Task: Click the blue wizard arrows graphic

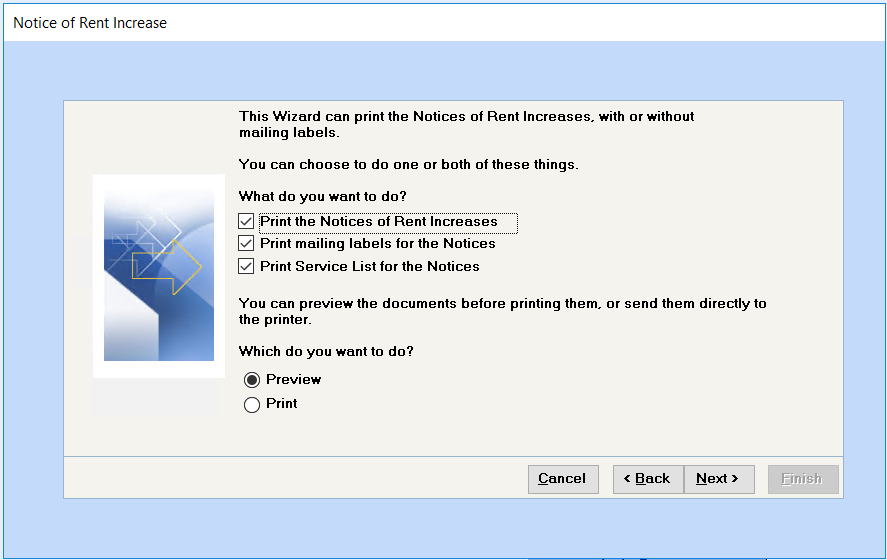Action: click(159, 276)
